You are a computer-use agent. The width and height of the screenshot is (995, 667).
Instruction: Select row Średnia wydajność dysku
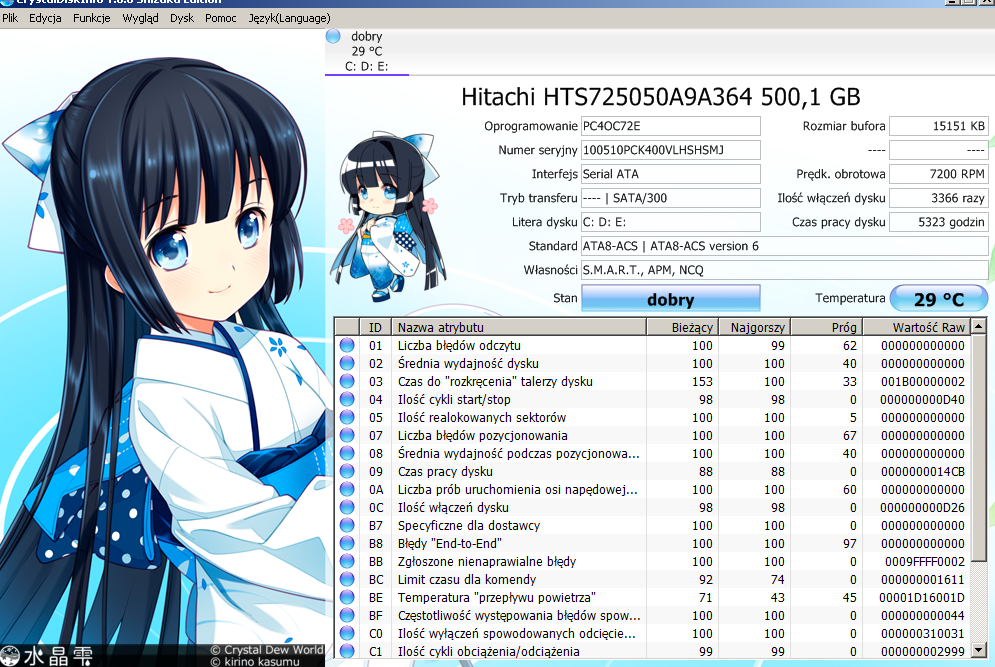tap(652, 364)
